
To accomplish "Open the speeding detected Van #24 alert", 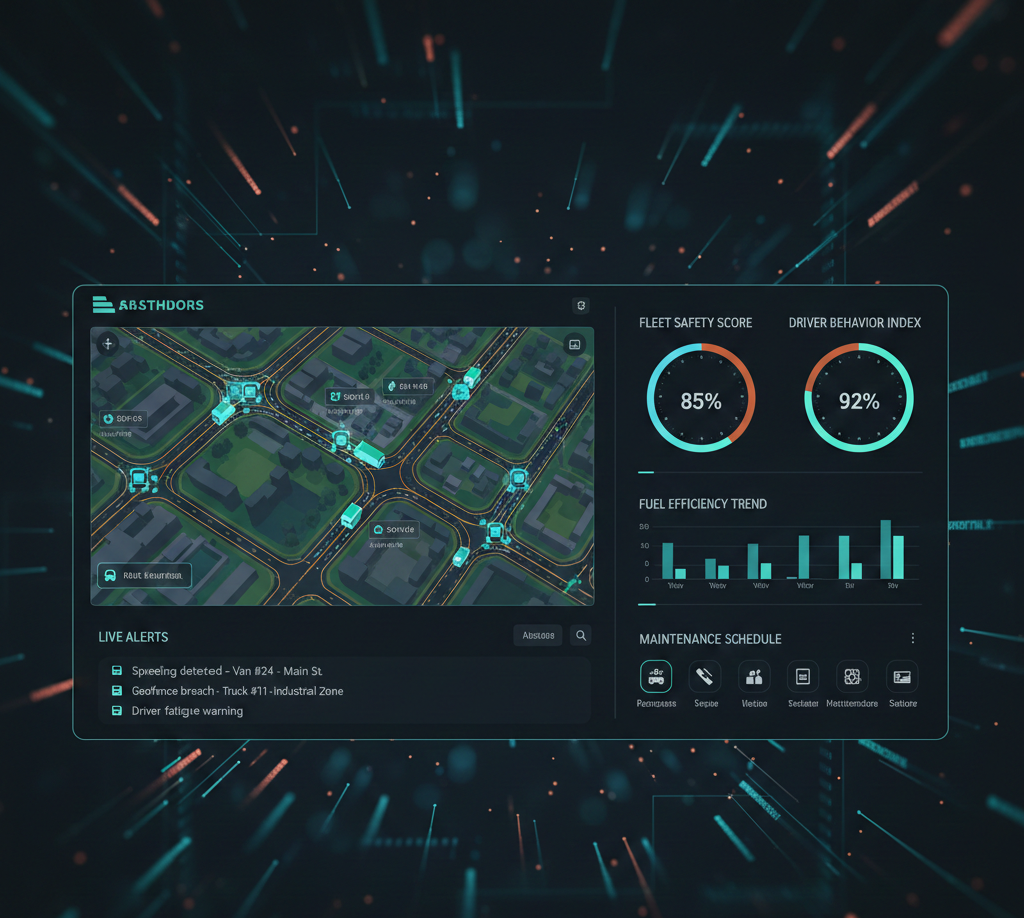I will pos(227,671).
